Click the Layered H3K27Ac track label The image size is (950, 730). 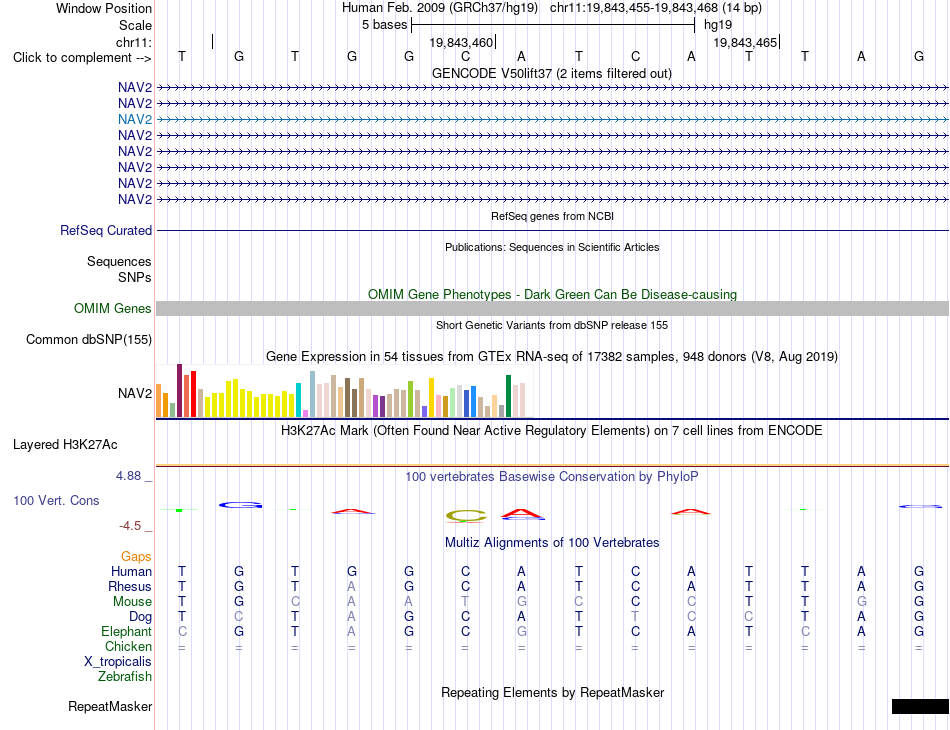[x=65, y=445]
